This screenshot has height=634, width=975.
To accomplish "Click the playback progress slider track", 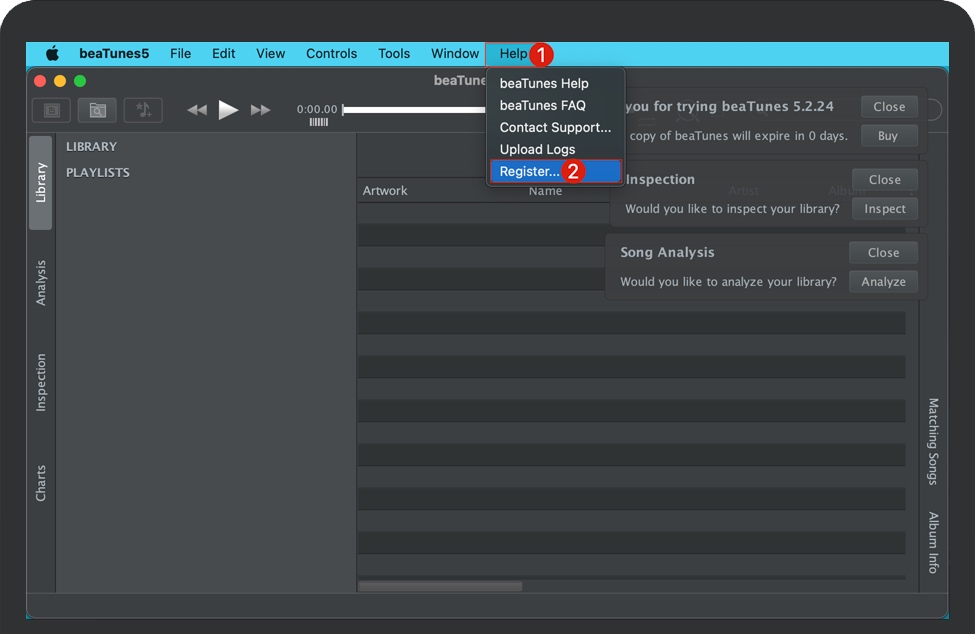I will point(410,110).
